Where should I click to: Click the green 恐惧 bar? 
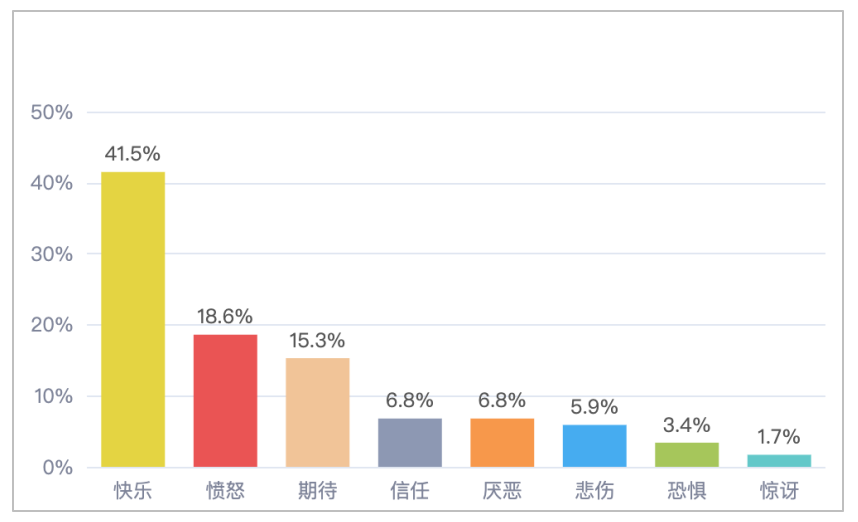click(687, 455)
